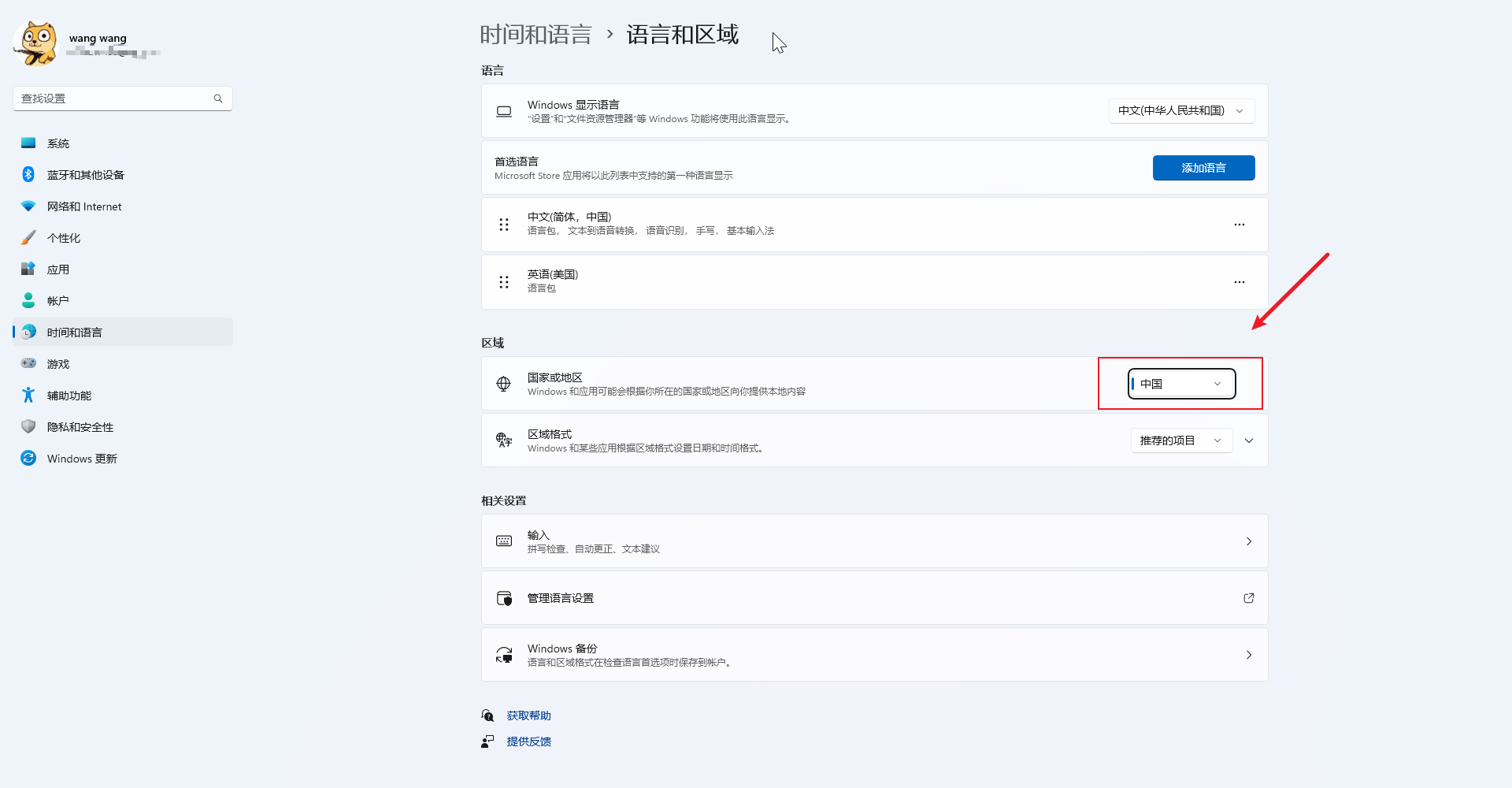Open the 区域格式 推荐的项目 dropdown
The image size is (1512, 788).
(1180, 440)
